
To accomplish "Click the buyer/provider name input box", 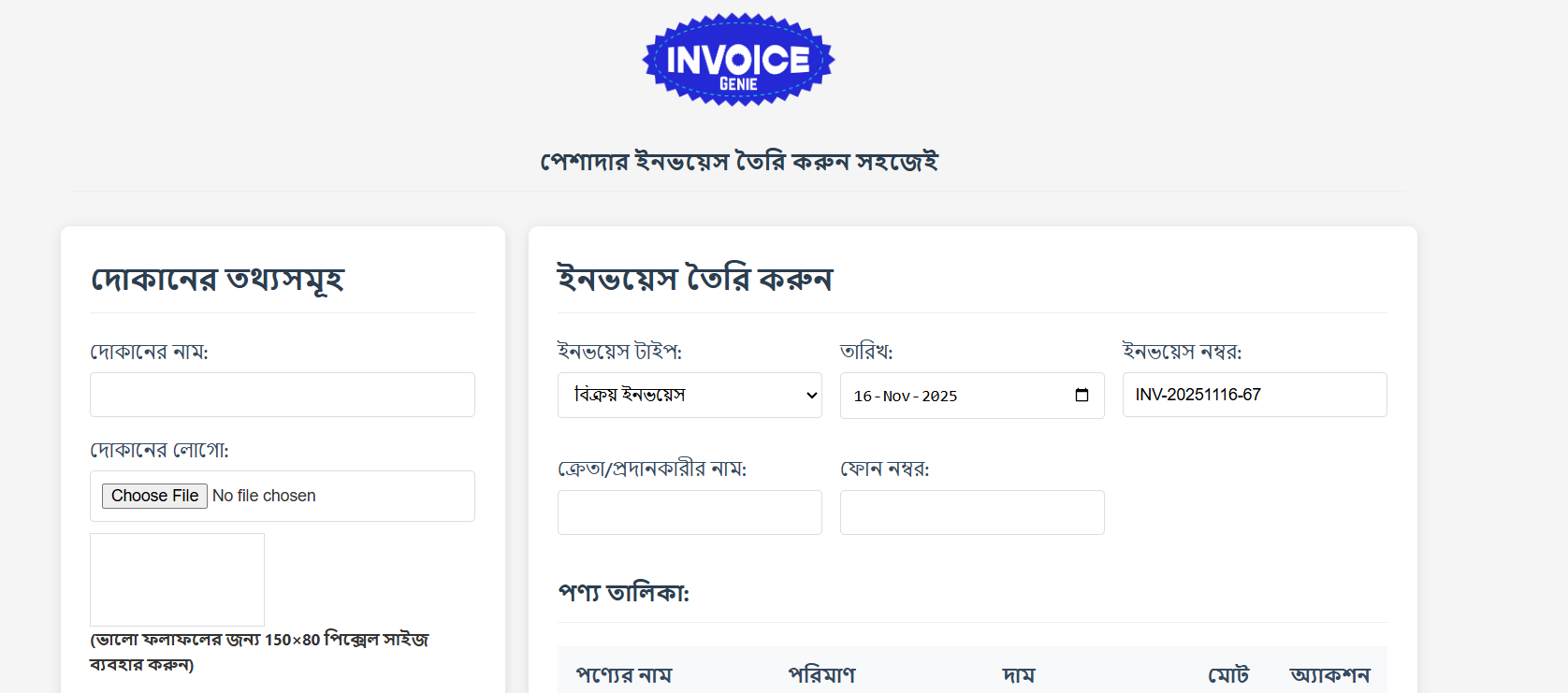I will 689,513.
